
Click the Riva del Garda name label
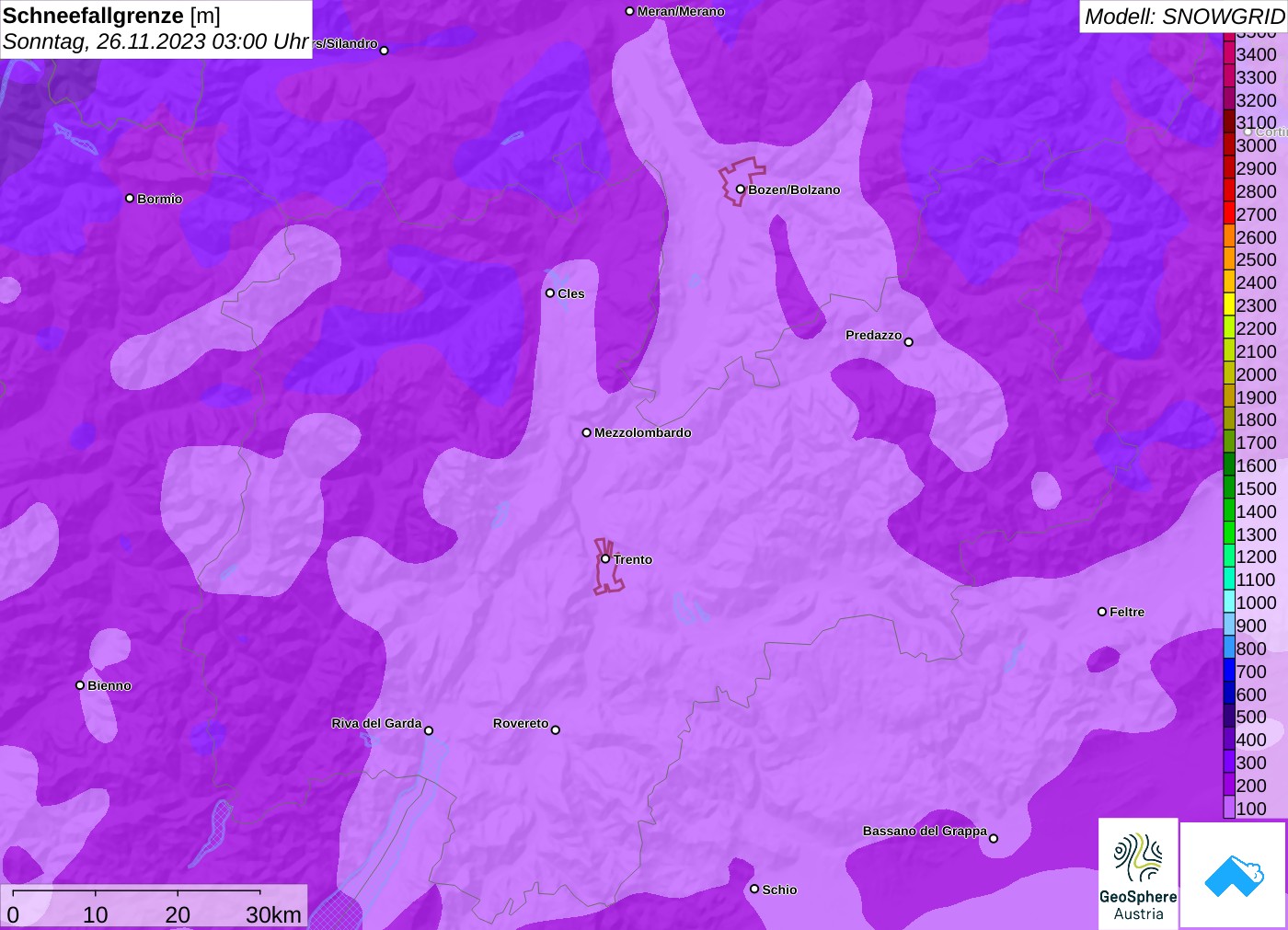pos(376,723)
